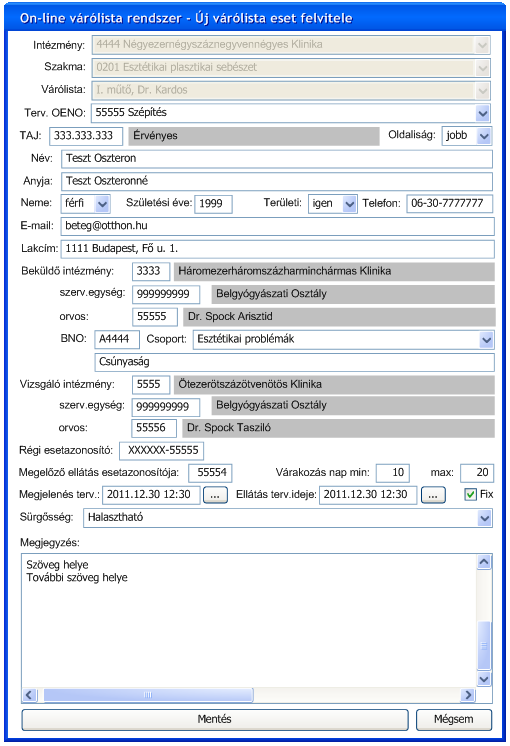
Task: Click the Megjegyzés horizontal scrollbar thumb
Action: pos(148,696)
